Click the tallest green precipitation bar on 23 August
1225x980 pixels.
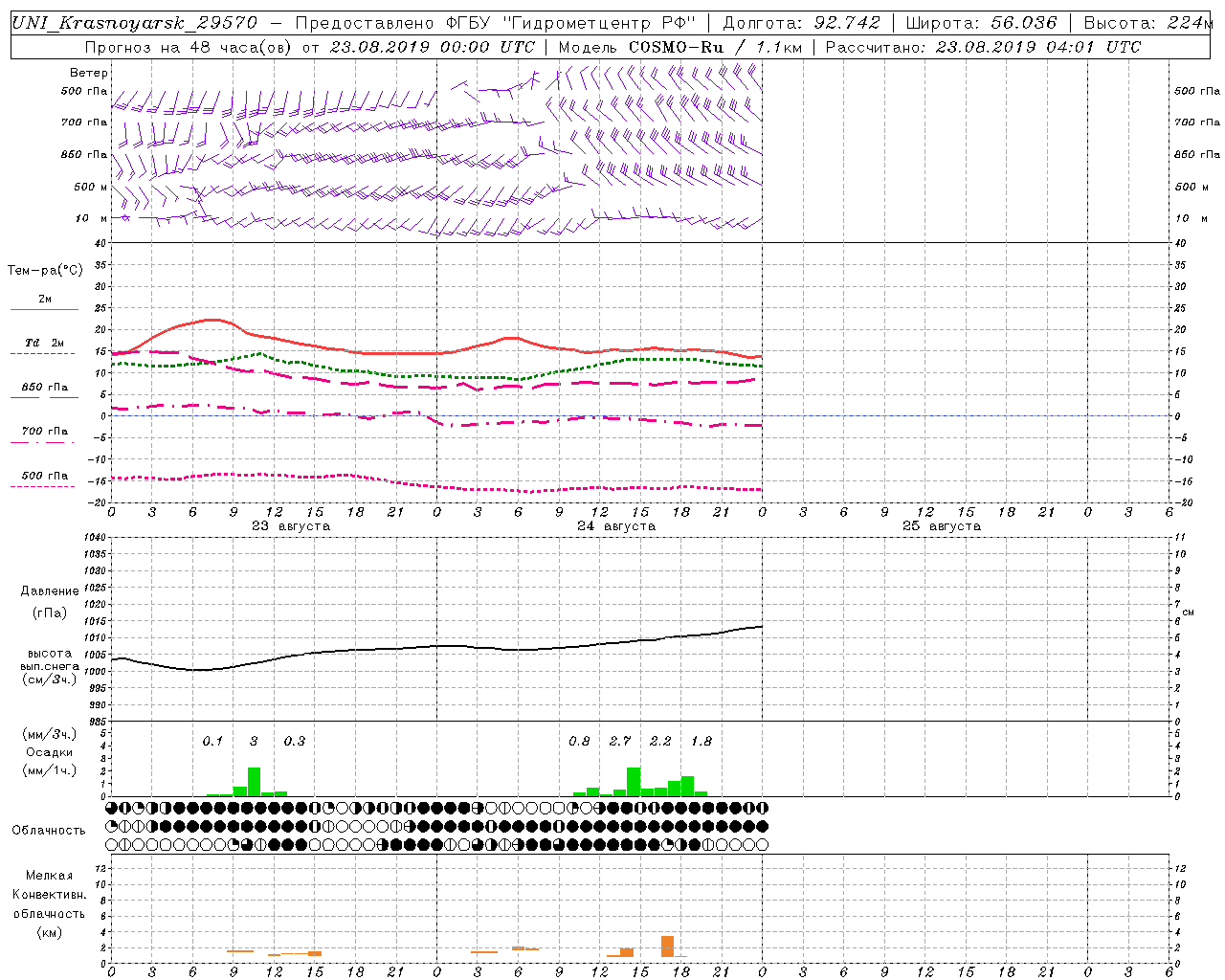coord(254,782)
